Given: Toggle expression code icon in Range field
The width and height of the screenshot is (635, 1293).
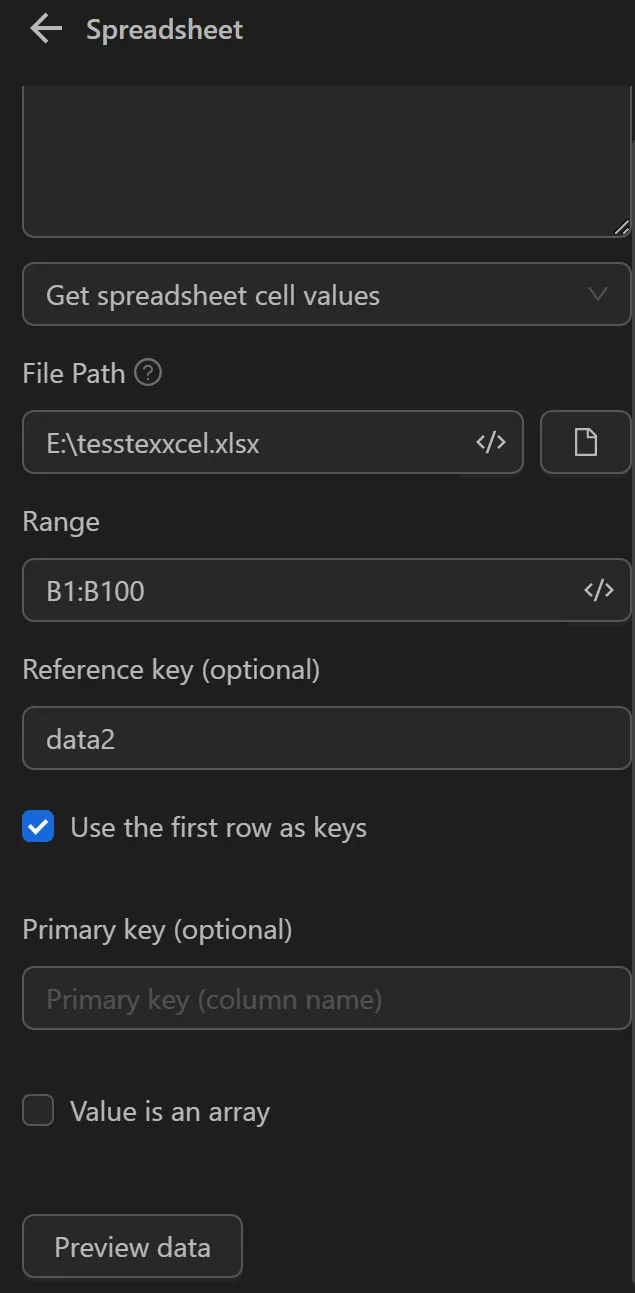Looking at the screenshot, I should click(598, 590).
